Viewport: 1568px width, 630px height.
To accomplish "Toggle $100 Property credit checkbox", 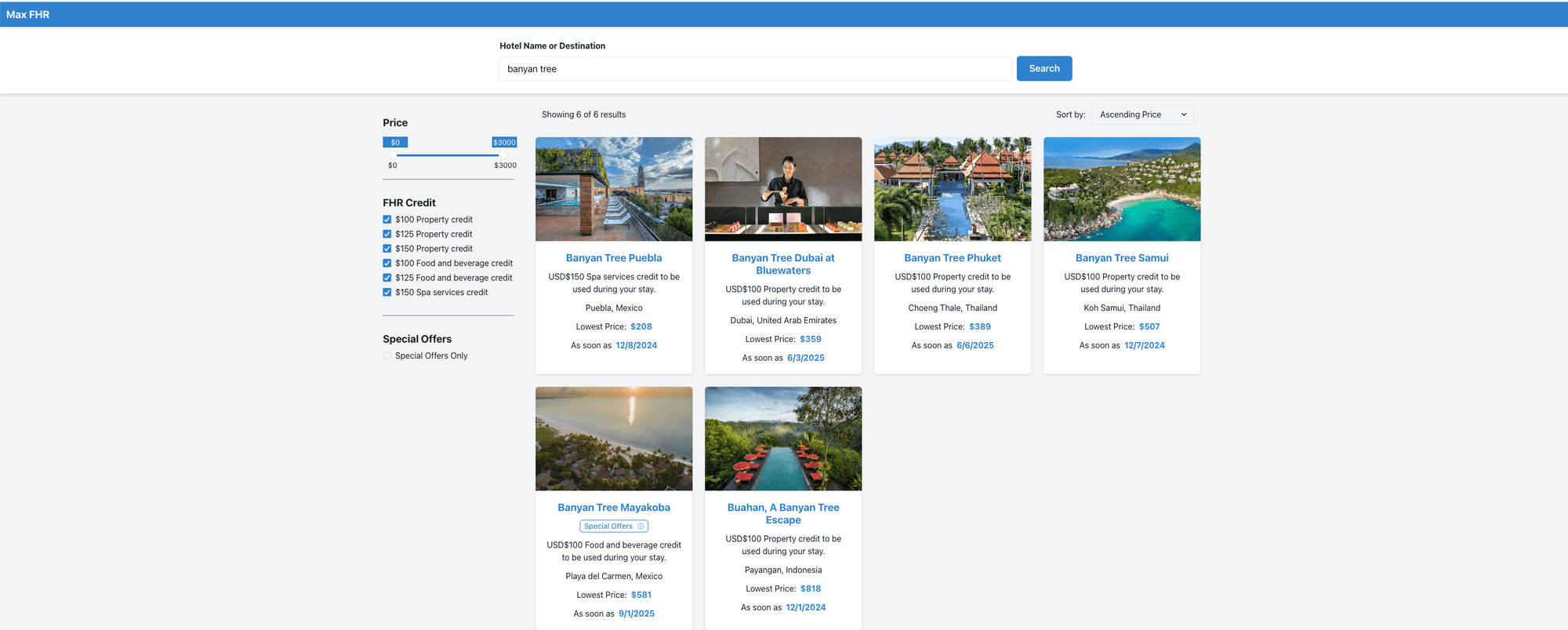I will pyautogui.click(x=387, y=220).
